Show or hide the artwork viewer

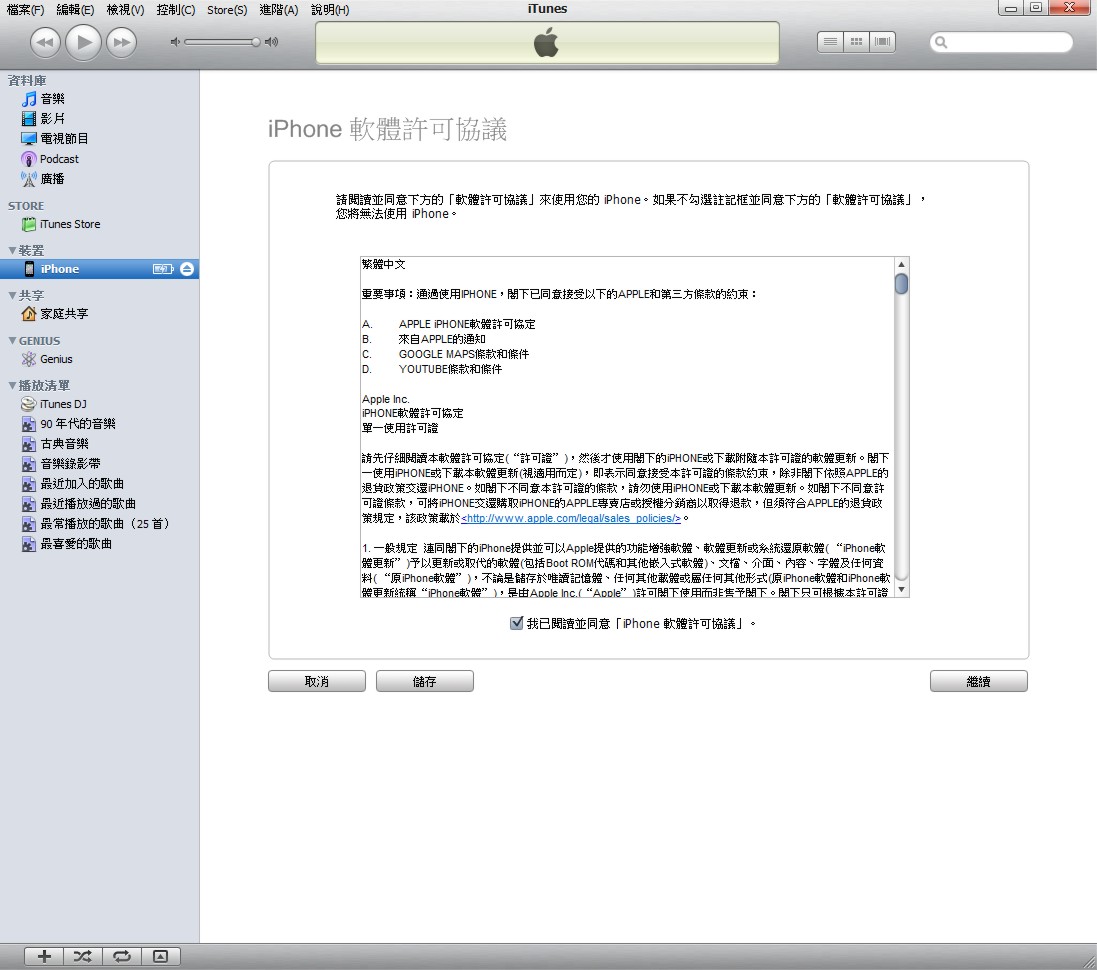pos(161,956)
